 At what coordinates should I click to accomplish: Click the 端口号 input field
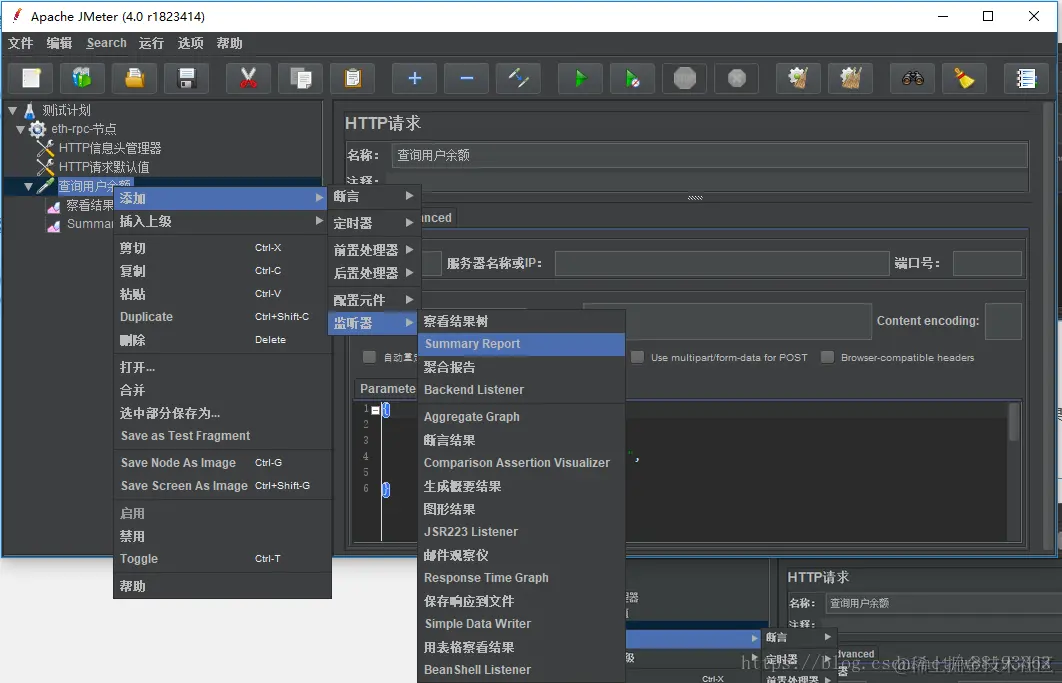(x=987, y=264)
